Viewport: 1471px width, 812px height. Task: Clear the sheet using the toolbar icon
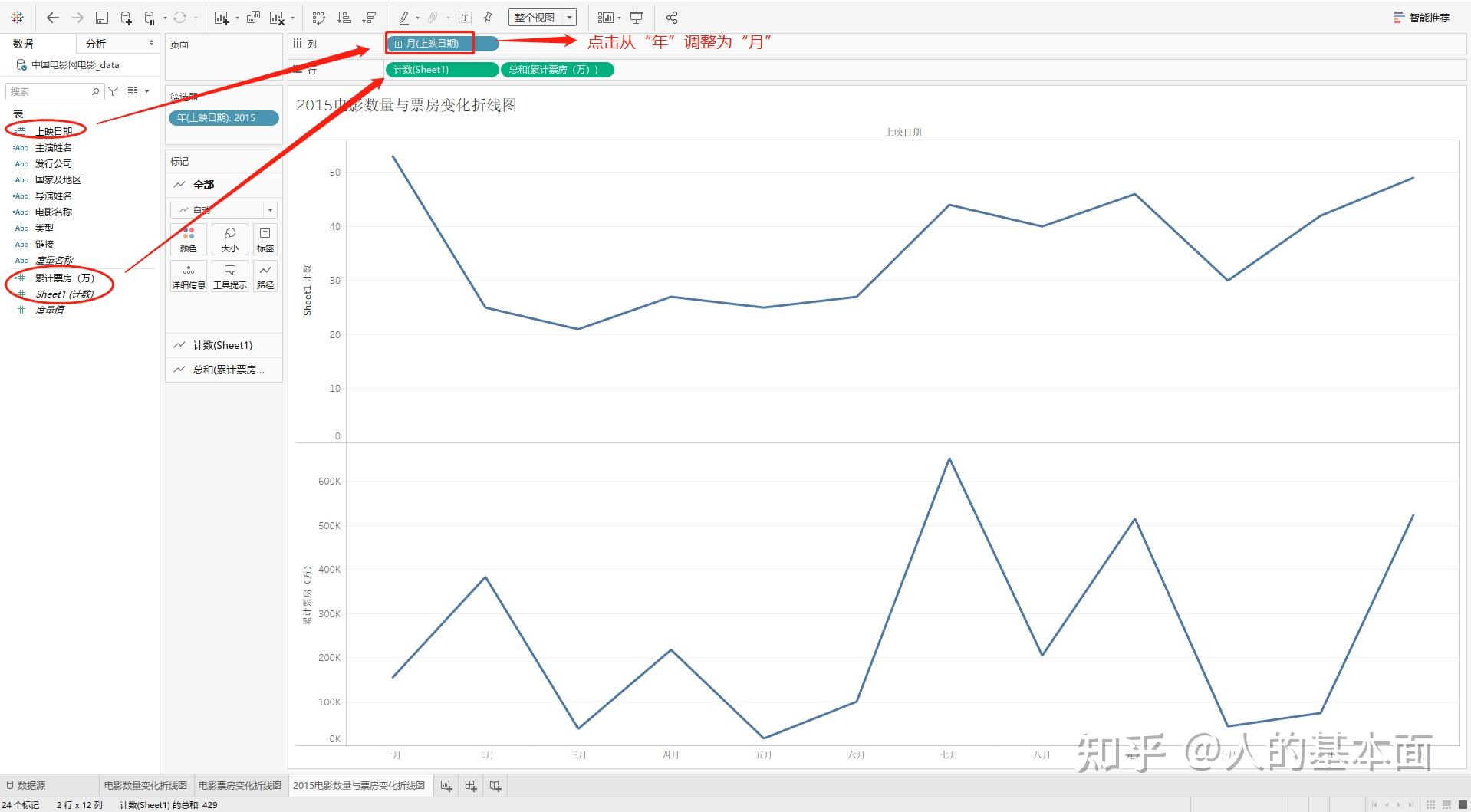(x=277, y=18)
